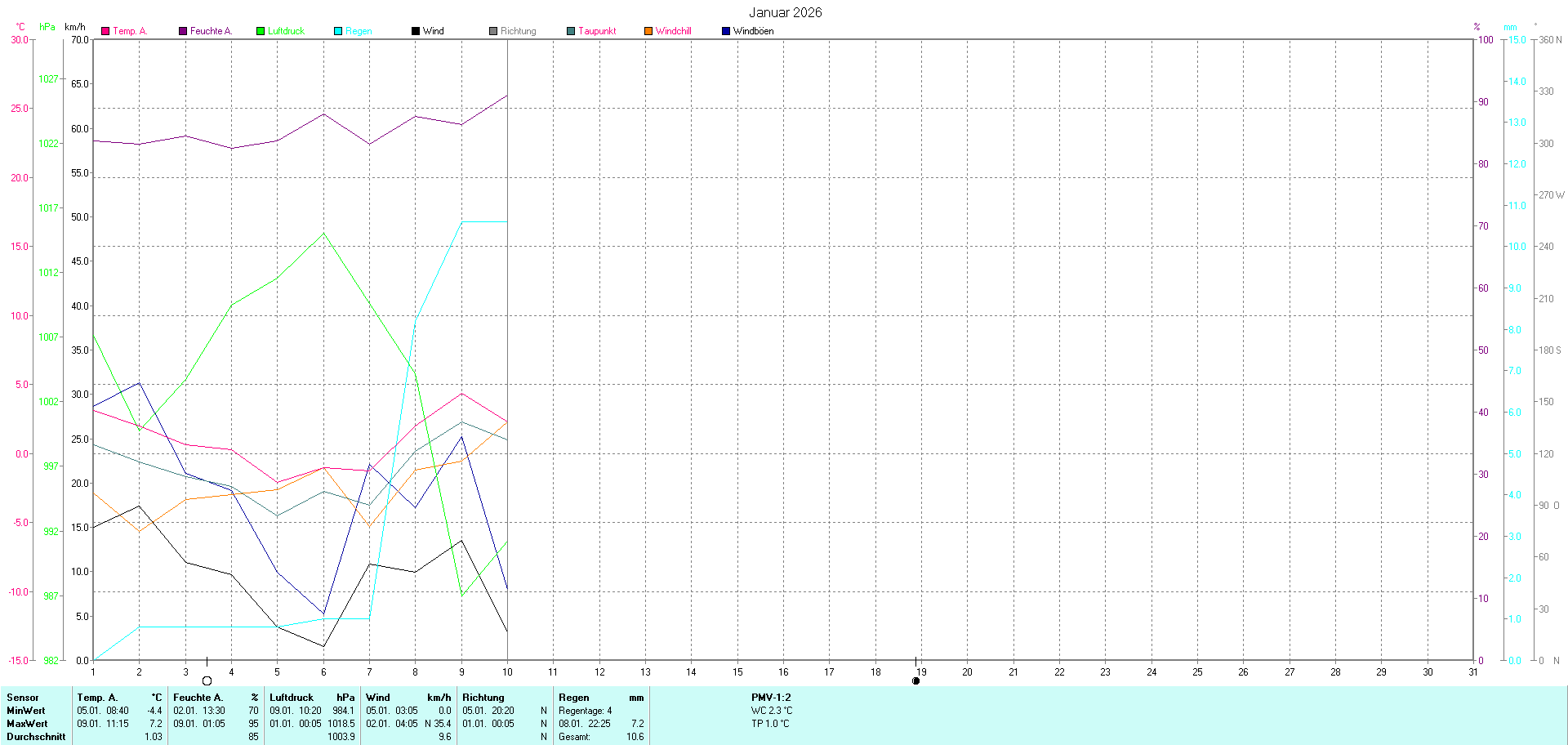Select the Regen column header in table
Image resolution: width=1568 pixels, height=745 pixels.
coord(573,698)
